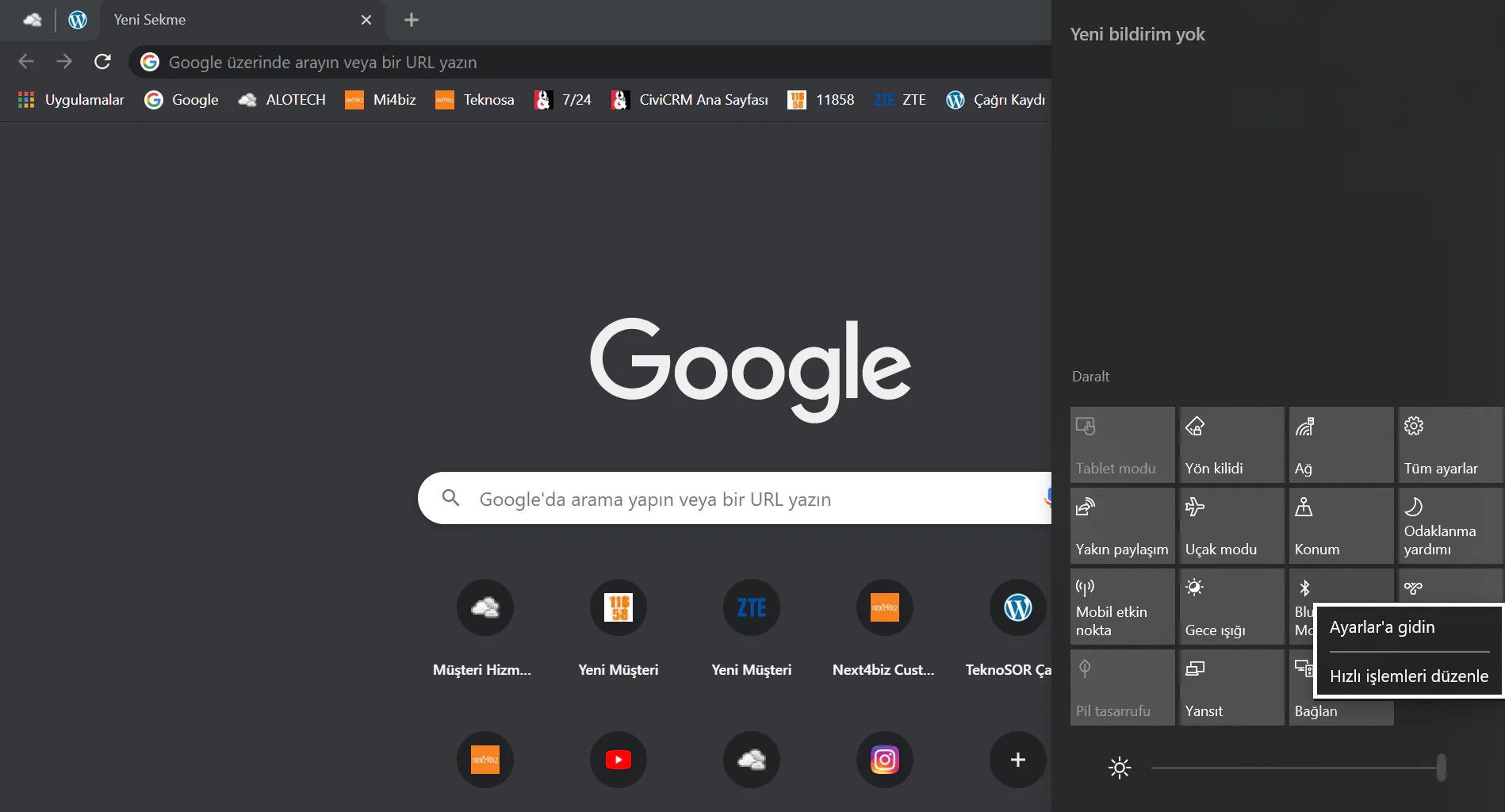Toggle Uçak modu quick action
The width and height of the screenshot is (1505, 812).
[x=1231, y=526]
